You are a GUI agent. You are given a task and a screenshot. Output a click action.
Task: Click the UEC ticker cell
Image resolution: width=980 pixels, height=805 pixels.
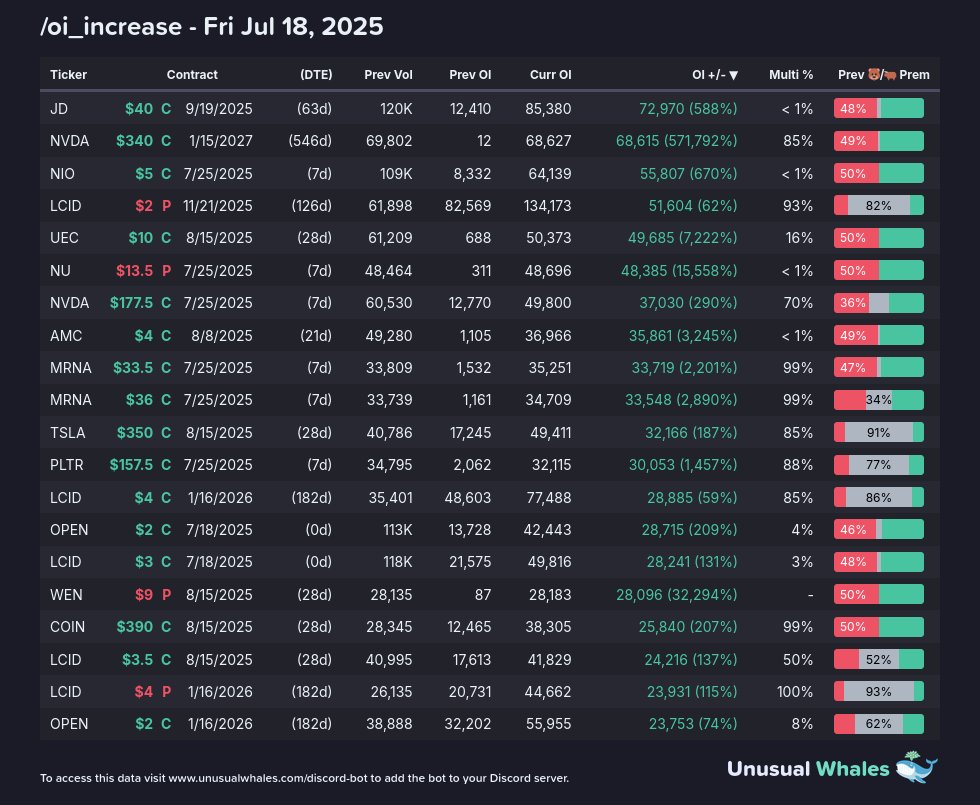point(64,238)
